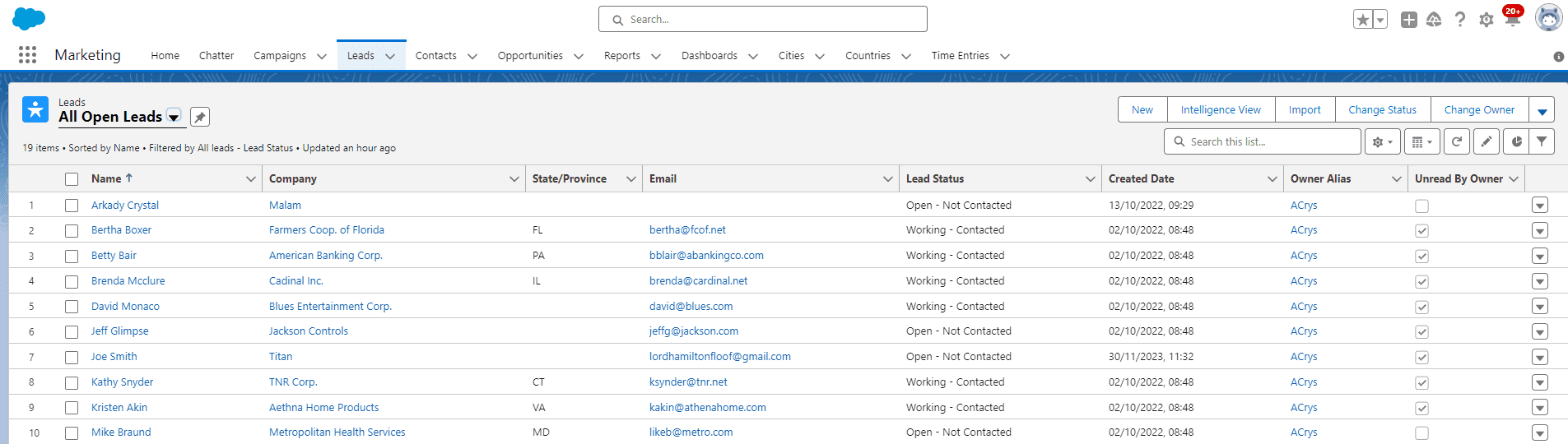Open the Global Actions plus icon

1409,19
